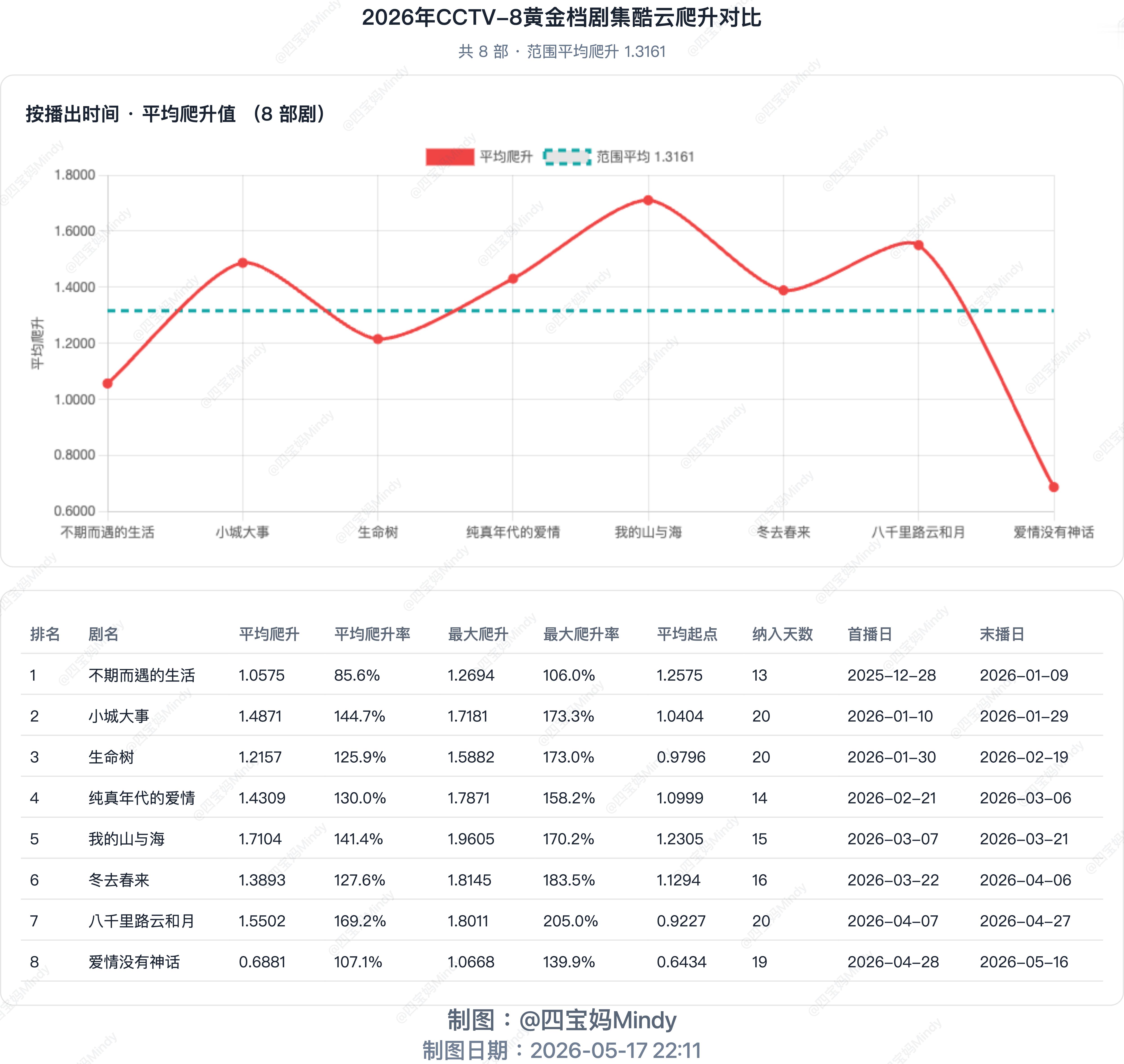
Task: Click the 爱情没有神话 lowest data point
Action: [x=1054, y=487]
